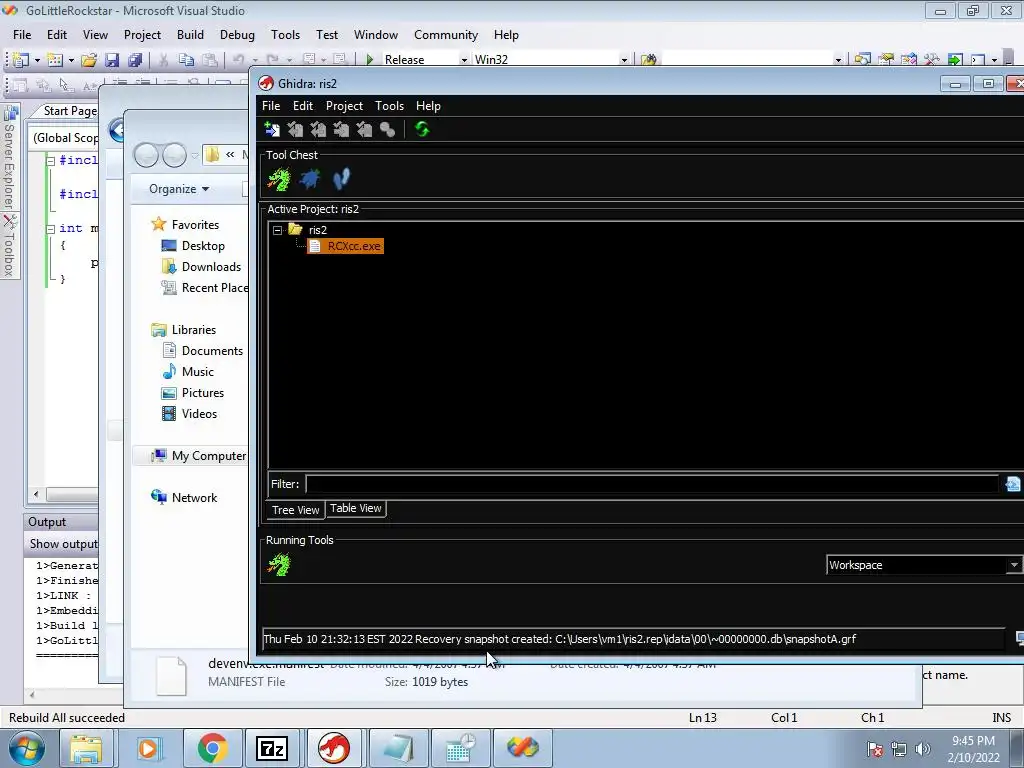Open the (Global Scope) combo box
Image resolution: width=1024 pixels, height=768 pixels.
coord(65,138)
